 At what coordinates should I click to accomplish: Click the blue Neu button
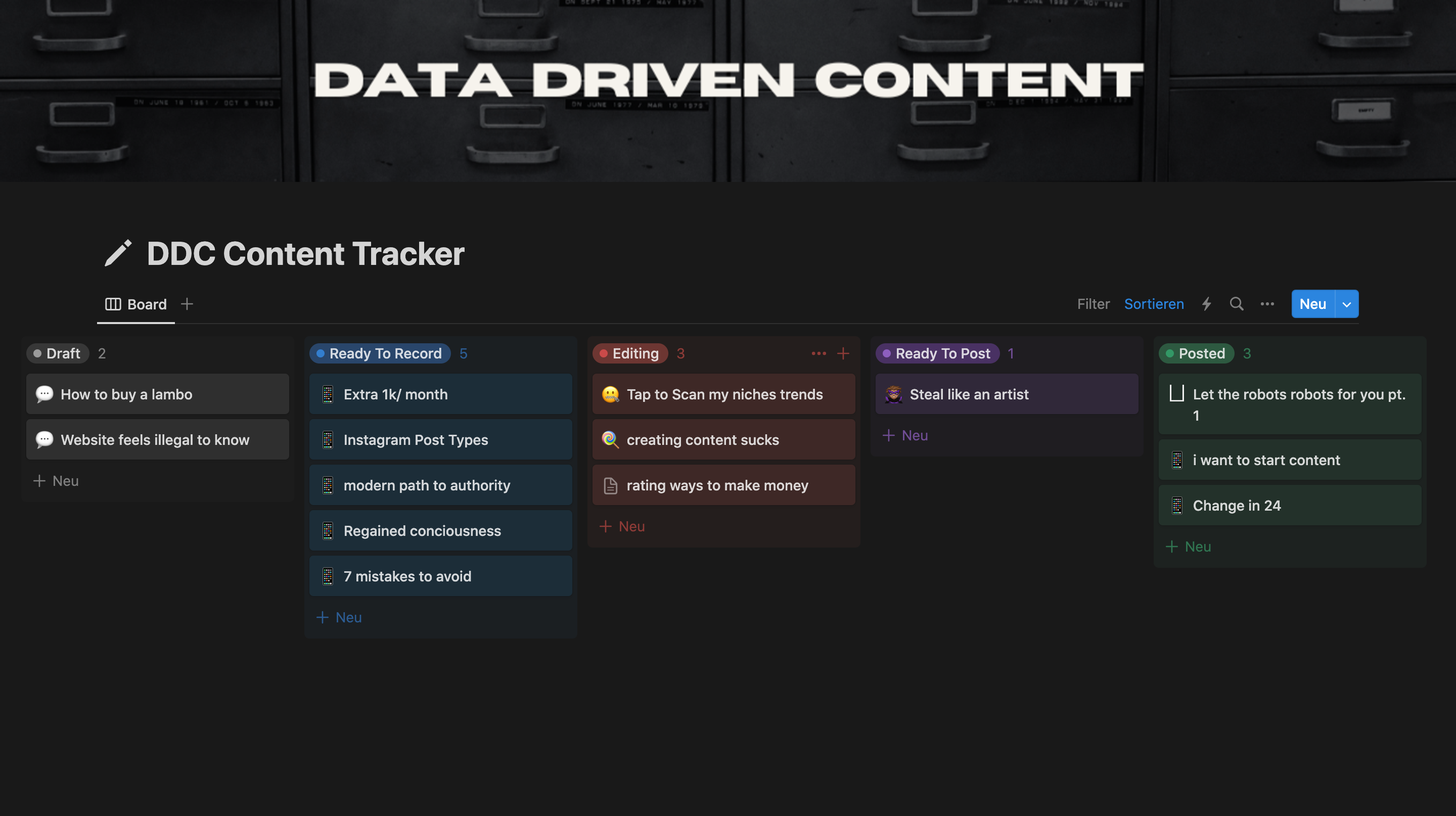point(1312,304)
